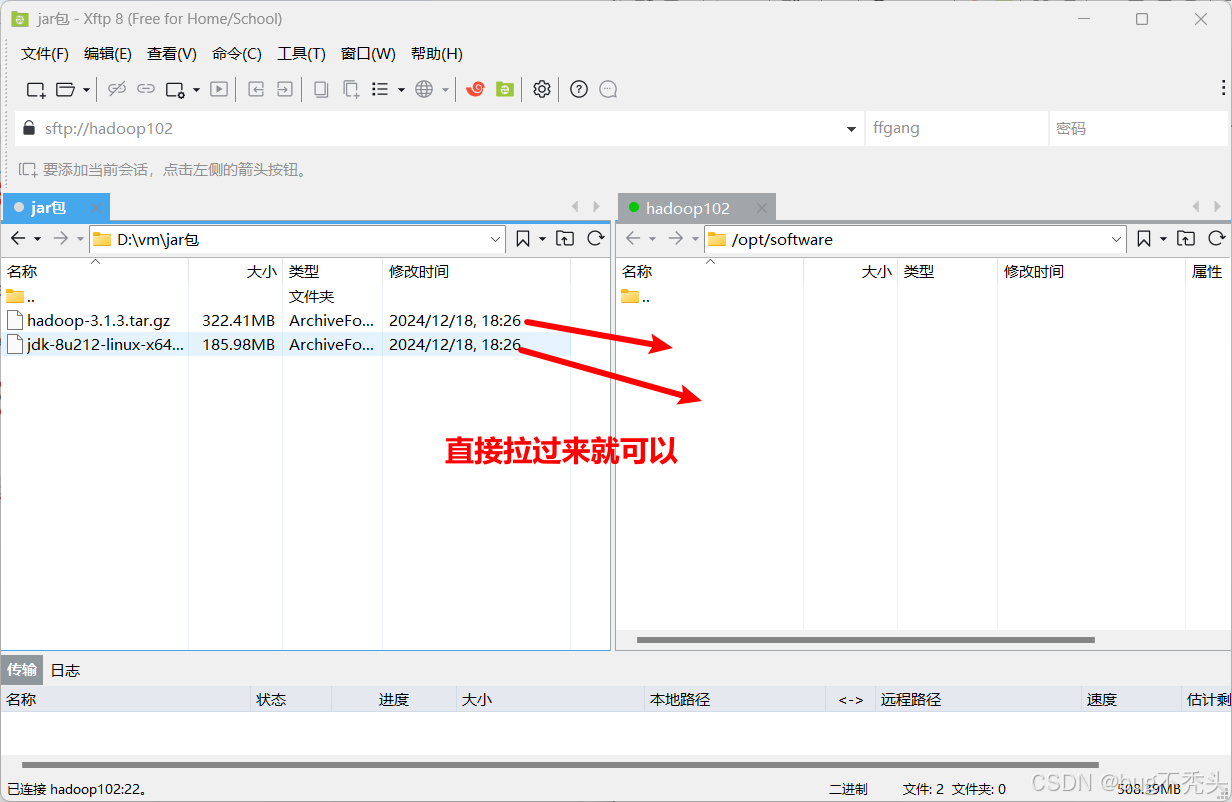Open the 查看(V) menu
1232x802 pixels.
coord(172,54)
